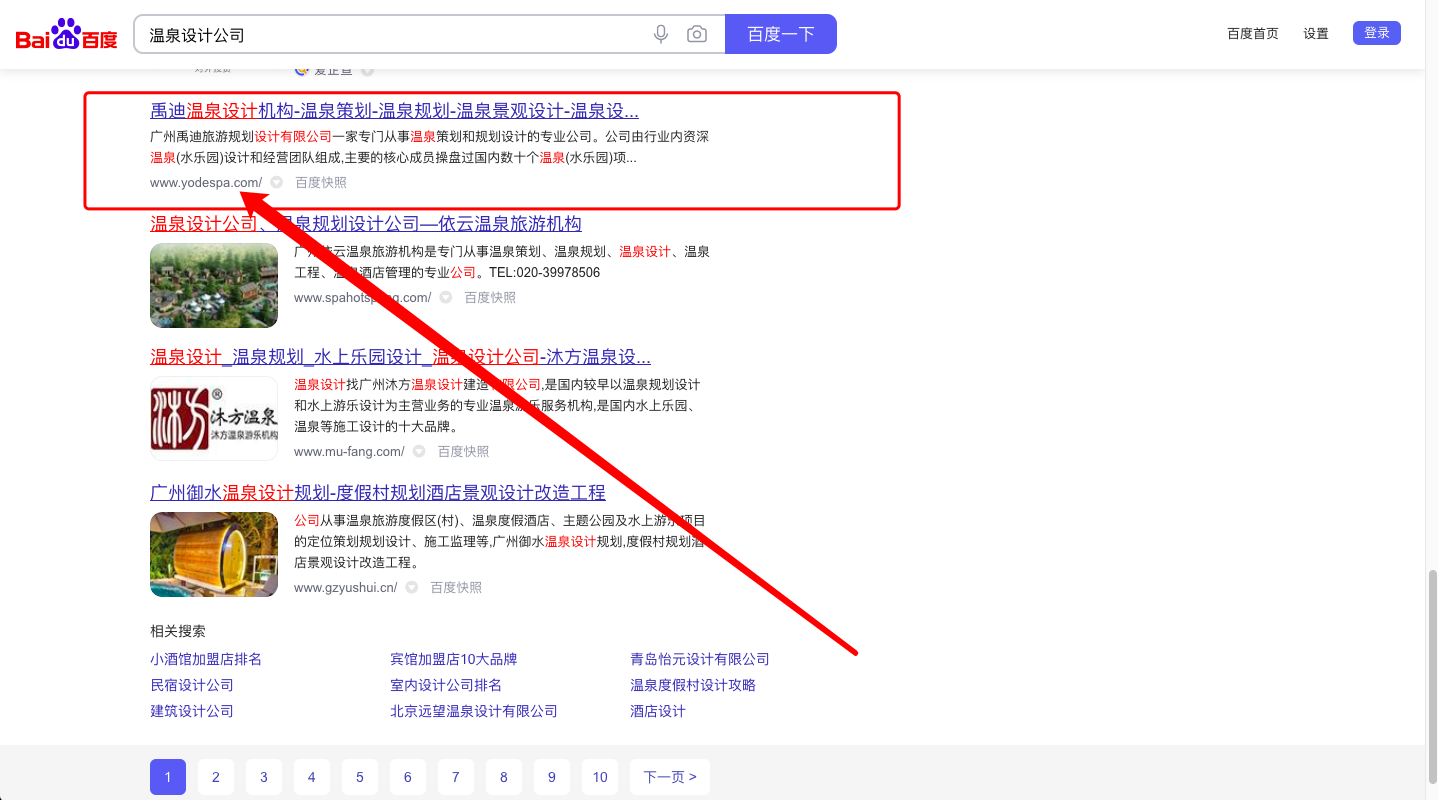This screenshot has width=1438, height=800.
Task: Open the 设置 menu
Action: tap(1316, 34)
